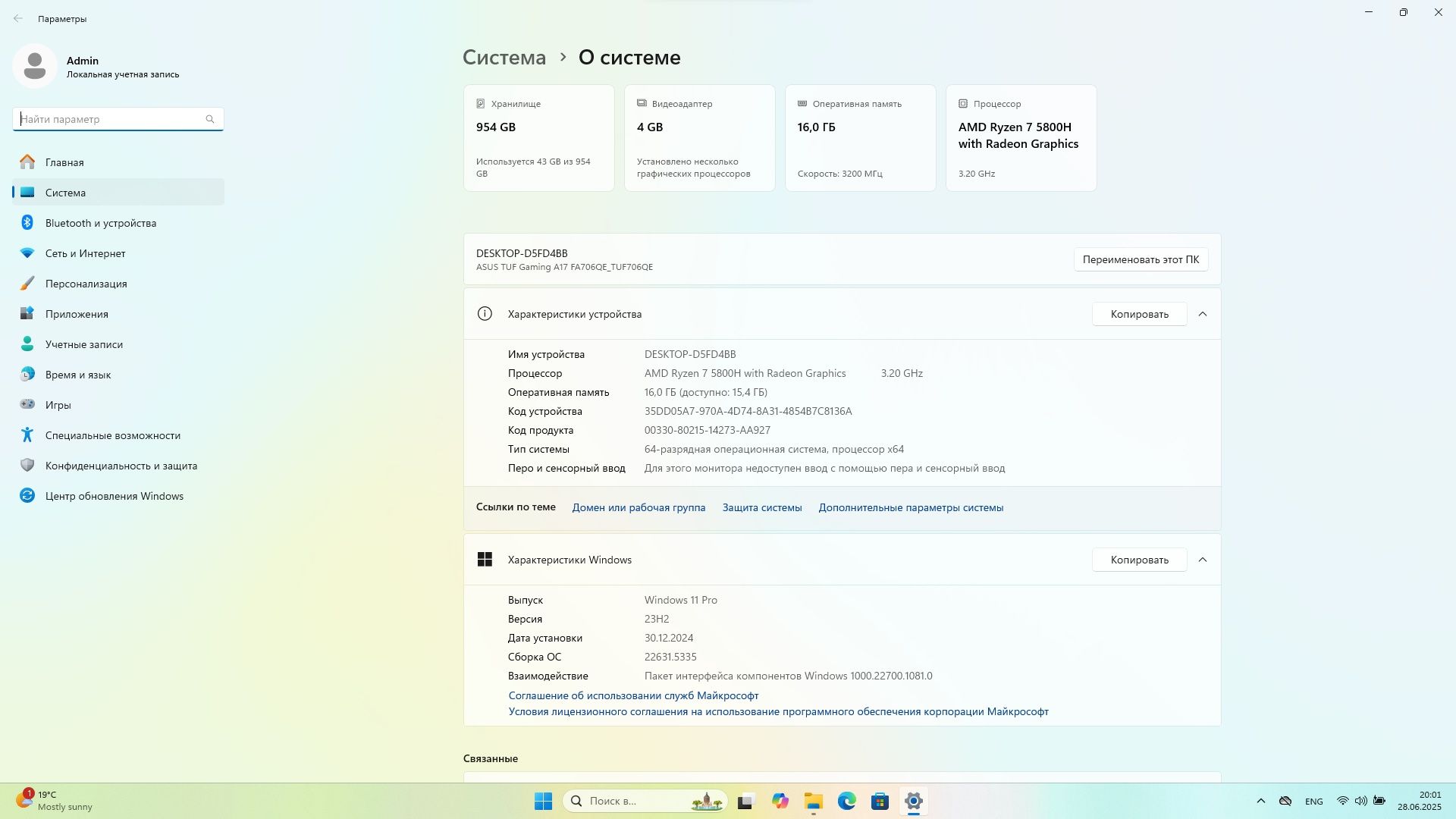Open the volume speaker tray icon
The image size is (1456, 819).
click(x=1360, y=801)
